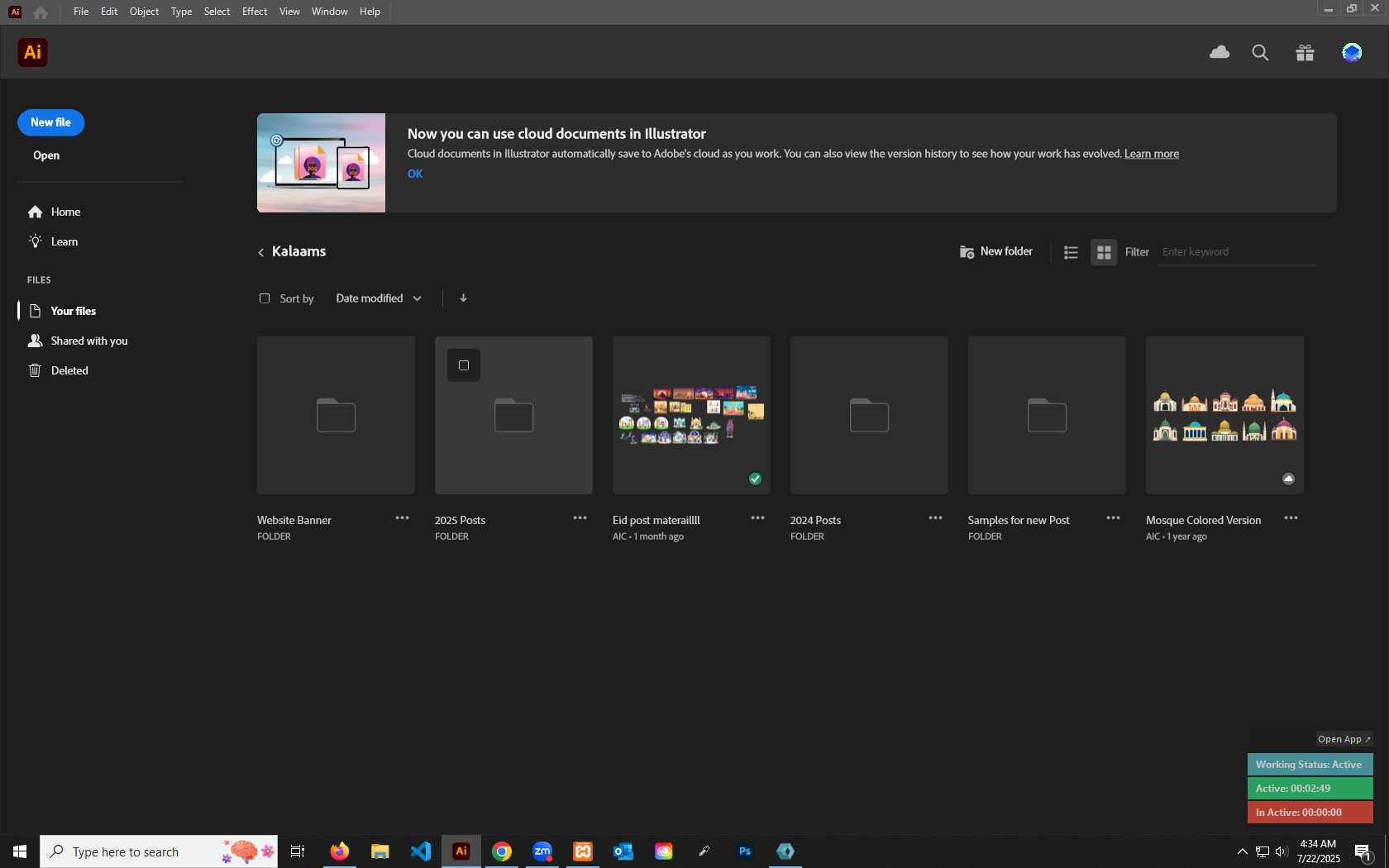Viewport: 1389px width, 868px height.
Task: Dismiss banner with OK link
Action: pos(415,174)
